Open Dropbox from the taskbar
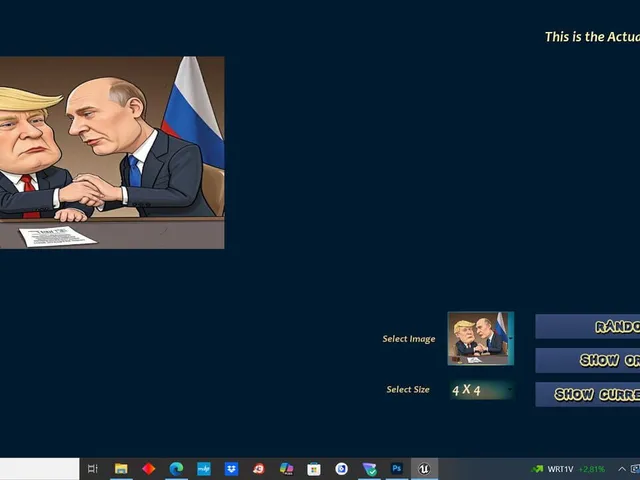640x480 pixels. click(x=231, y=469)
